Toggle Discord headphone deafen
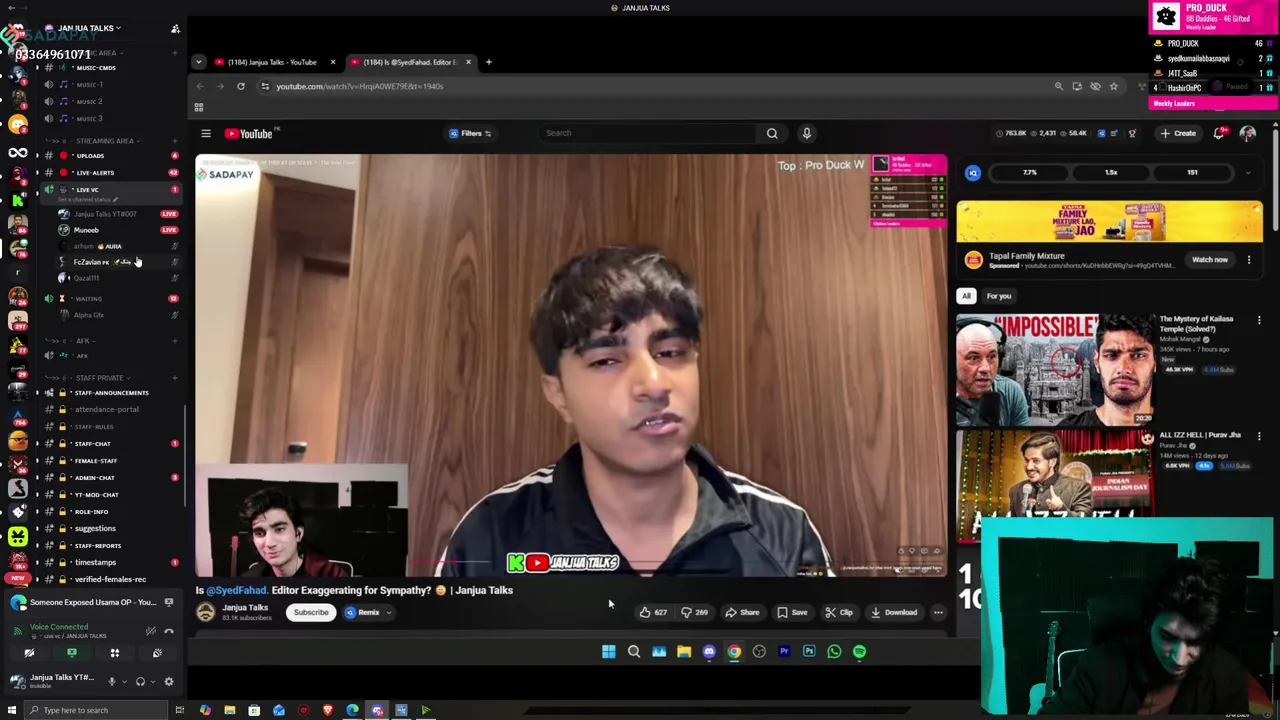1280x720 pixels. tap(140, 682)
